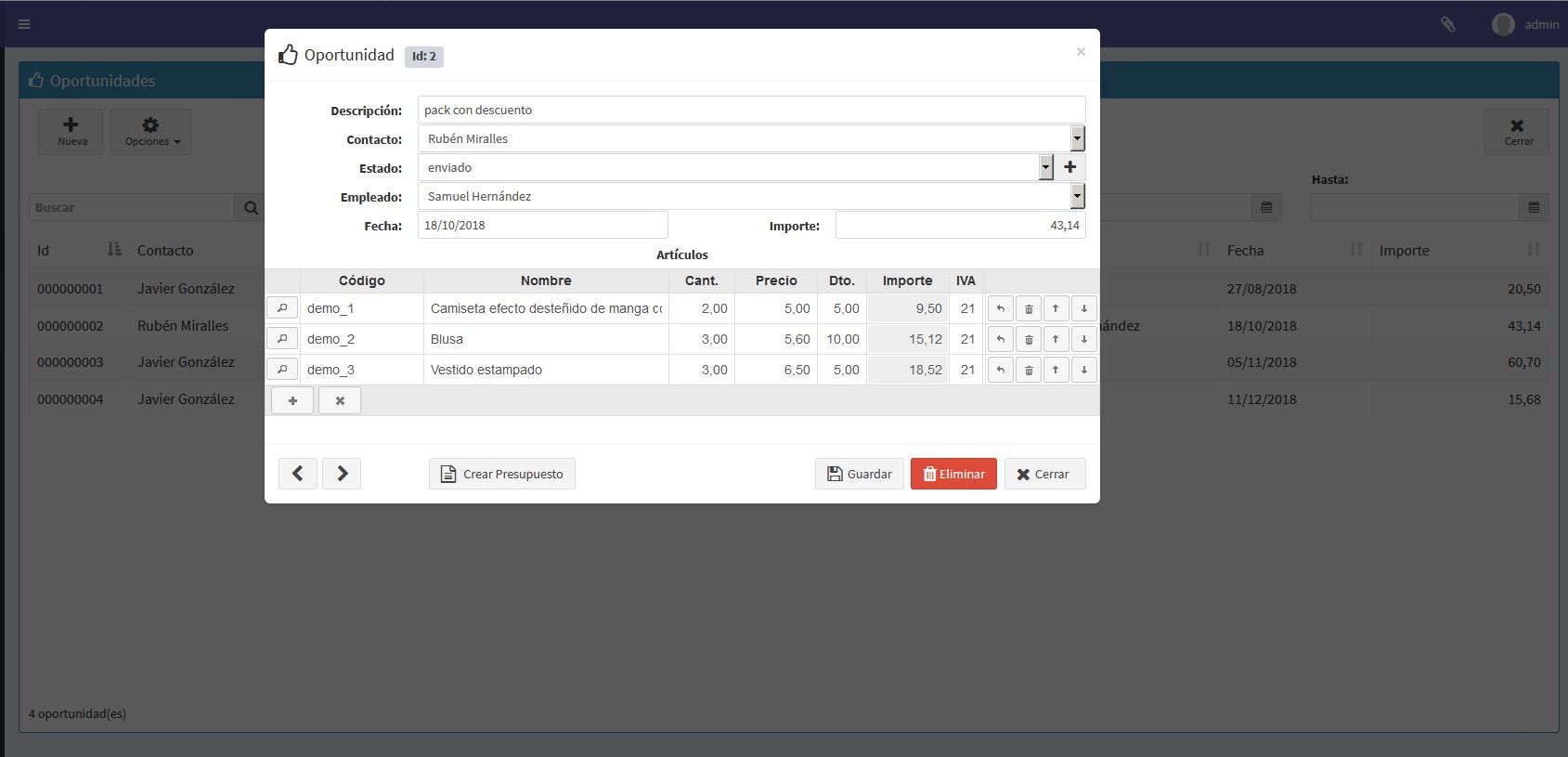The width and height of the screenshot is (1568, 757).
Task: Search article for demo_2 row
Action: 282,338
